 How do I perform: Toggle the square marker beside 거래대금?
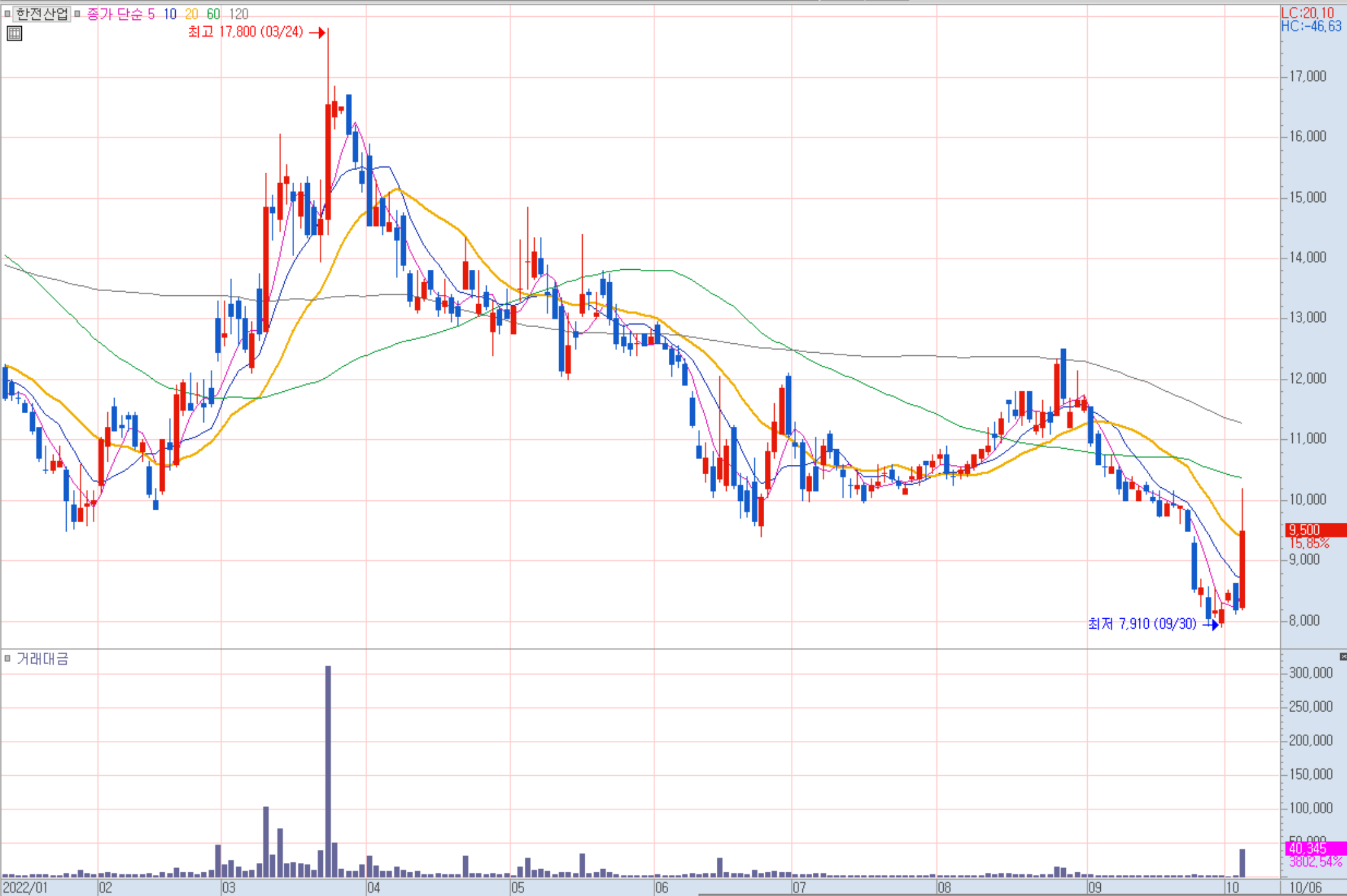click(7, 658)
